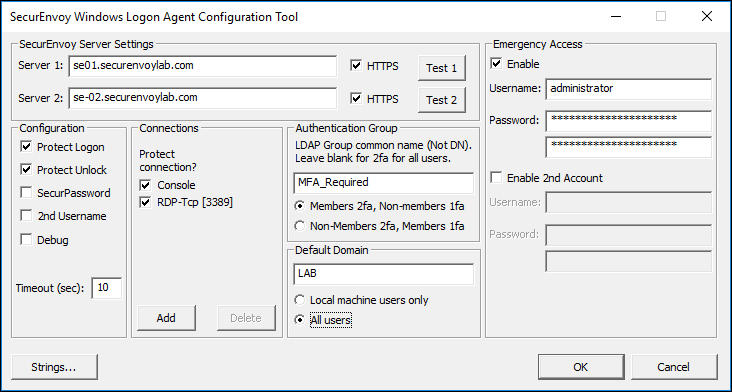Add a new protected connection
The width and height of the screenshot is (732, 392).
[x=166, y=318]
